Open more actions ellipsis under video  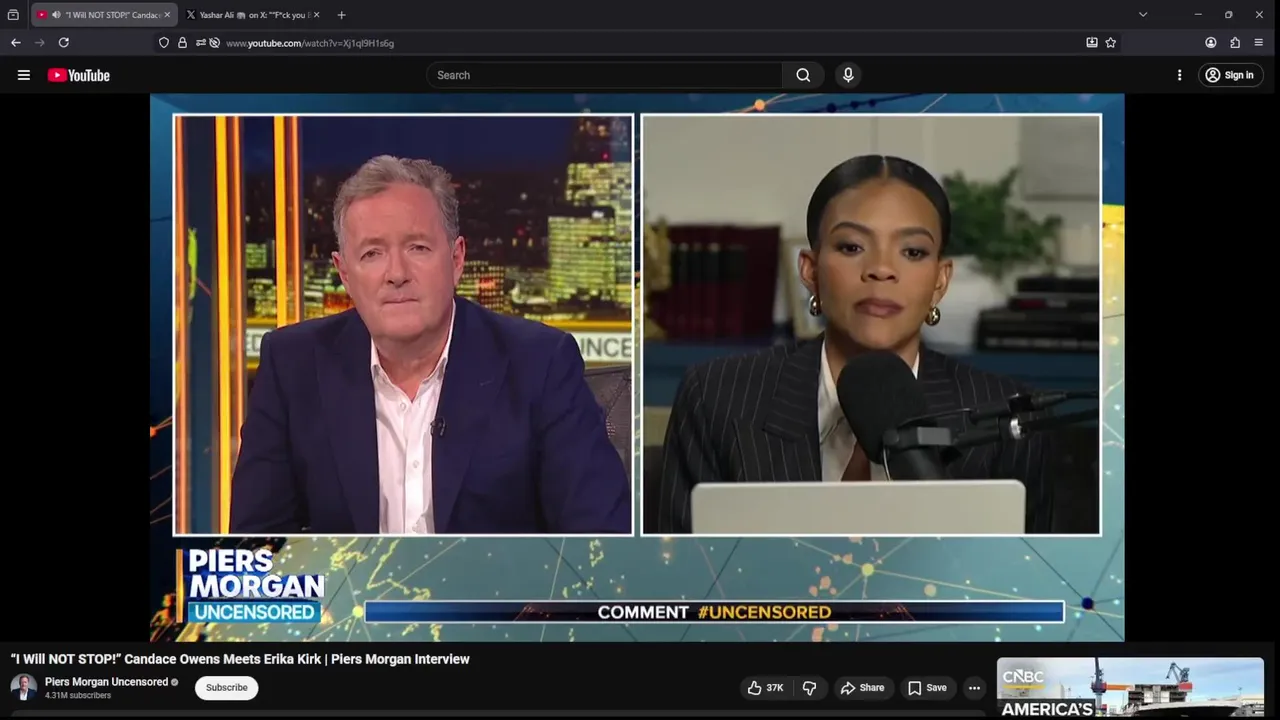click(974, 688)
